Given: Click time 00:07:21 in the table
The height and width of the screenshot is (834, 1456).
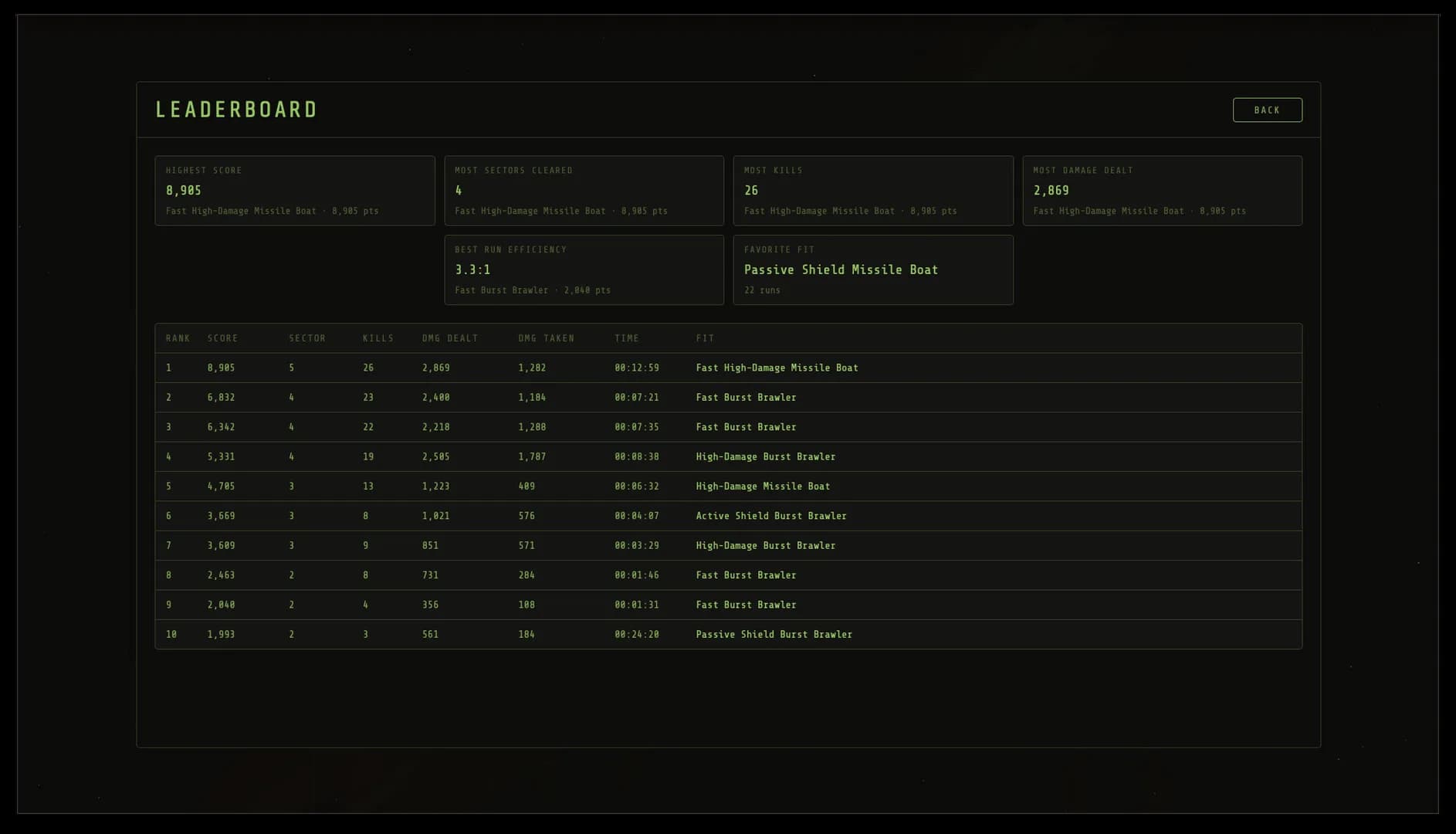Looking at the screenshot, I should point(637,398).
